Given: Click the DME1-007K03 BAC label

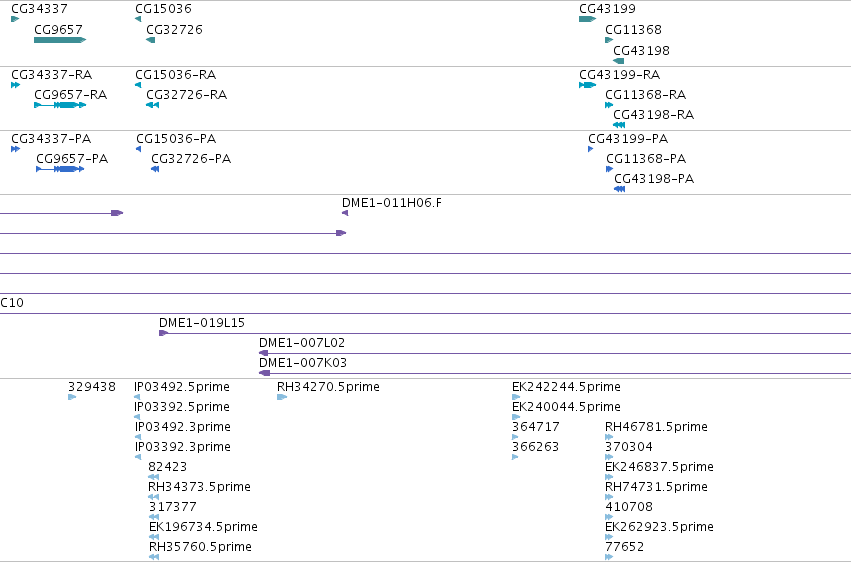Looking at the screenshot, I should 302,362.
